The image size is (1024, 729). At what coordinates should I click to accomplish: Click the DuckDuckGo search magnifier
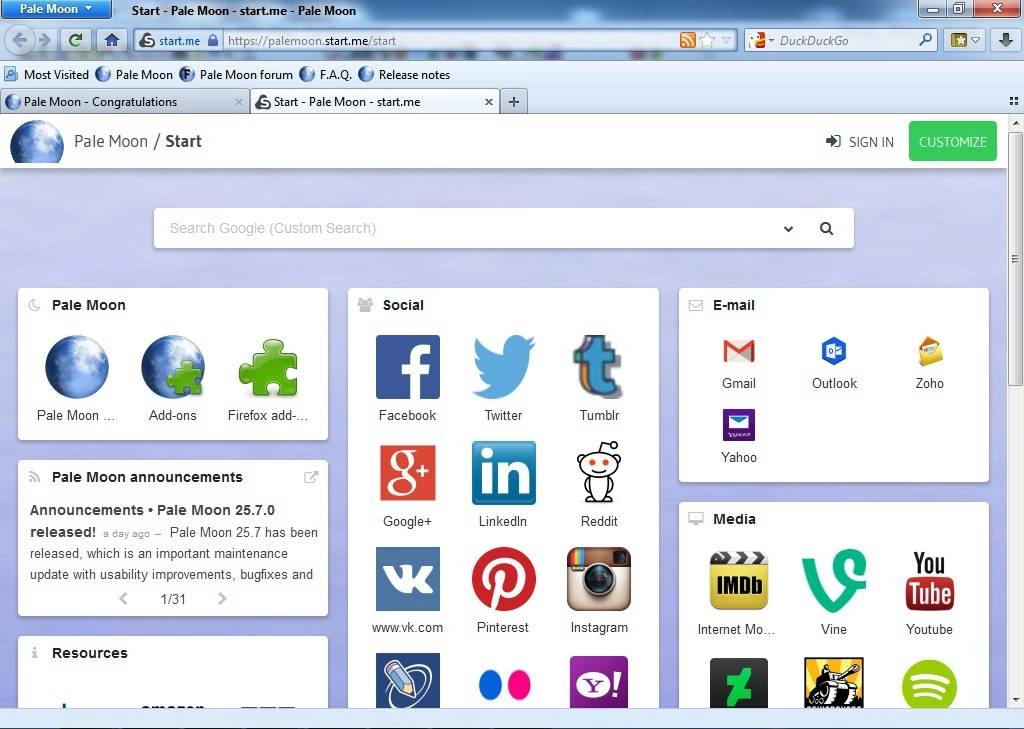(925, 40)
